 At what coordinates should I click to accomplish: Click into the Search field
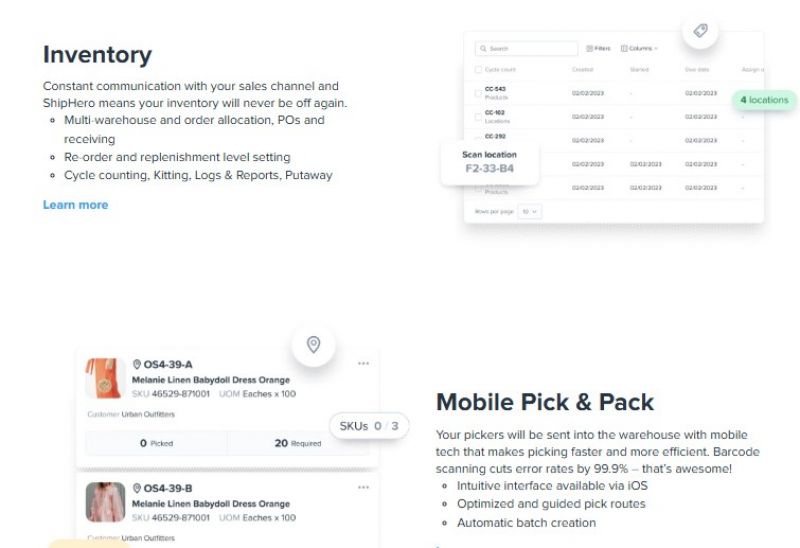click(527, 48)
